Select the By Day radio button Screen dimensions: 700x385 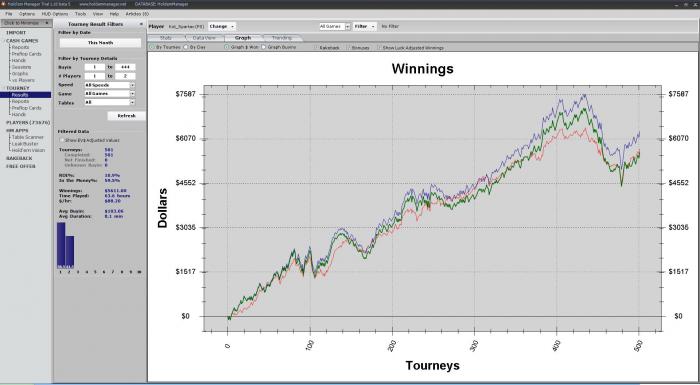(x=186, y=47)
